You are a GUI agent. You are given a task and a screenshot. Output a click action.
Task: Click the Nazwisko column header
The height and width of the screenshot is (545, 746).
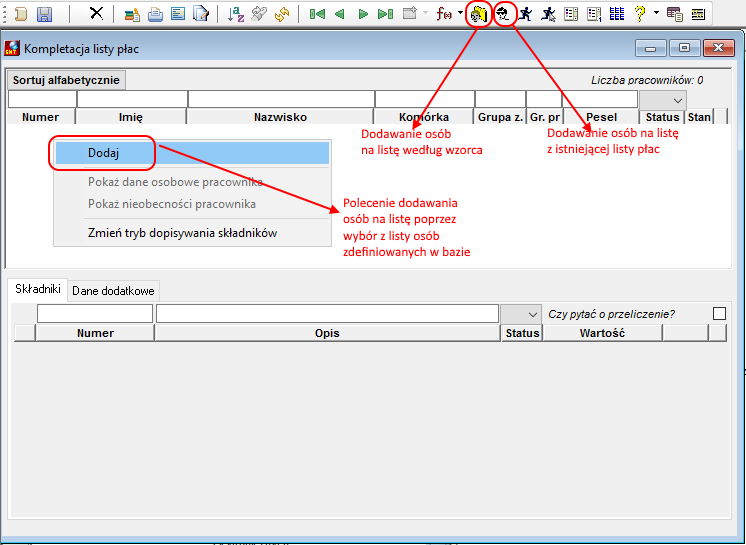(x=280, y=117)
